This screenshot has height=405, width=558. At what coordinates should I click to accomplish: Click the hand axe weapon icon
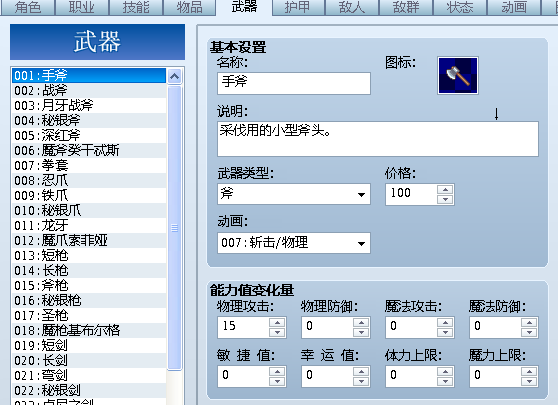[458, 75]
